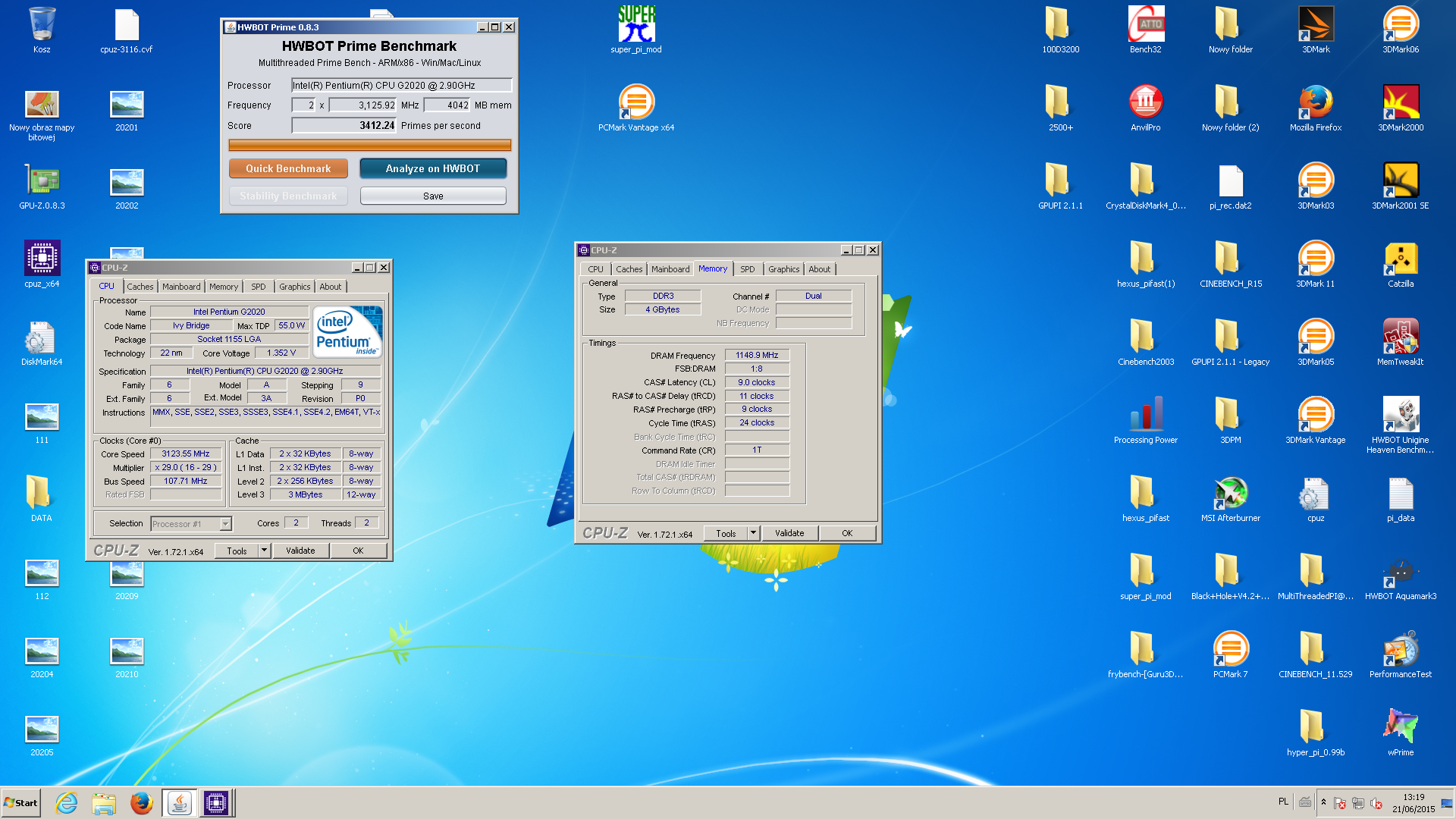Viewport: 1456px width, 819px height.
Task: Click CPU-Z taskbar button
Action: coord(216,802)
